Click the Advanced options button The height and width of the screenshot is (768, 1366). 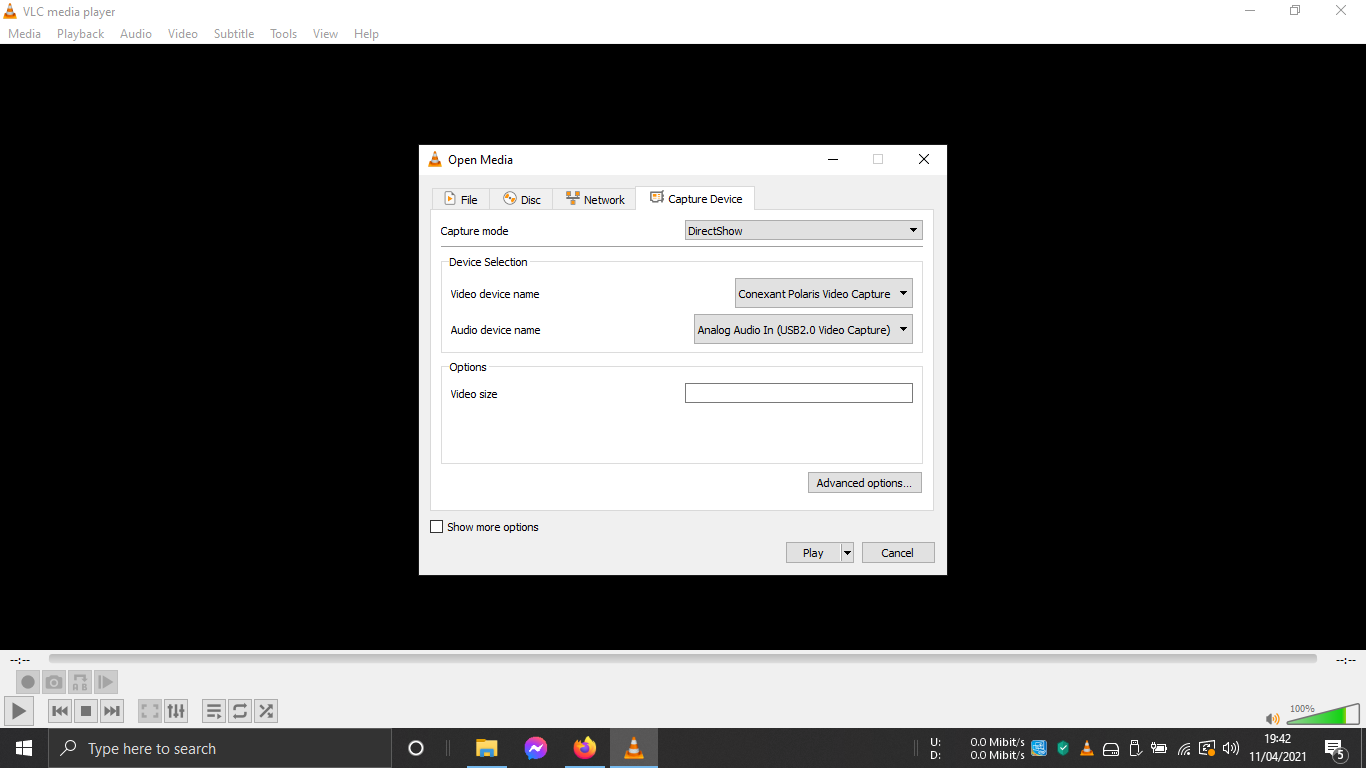(864, 483)
